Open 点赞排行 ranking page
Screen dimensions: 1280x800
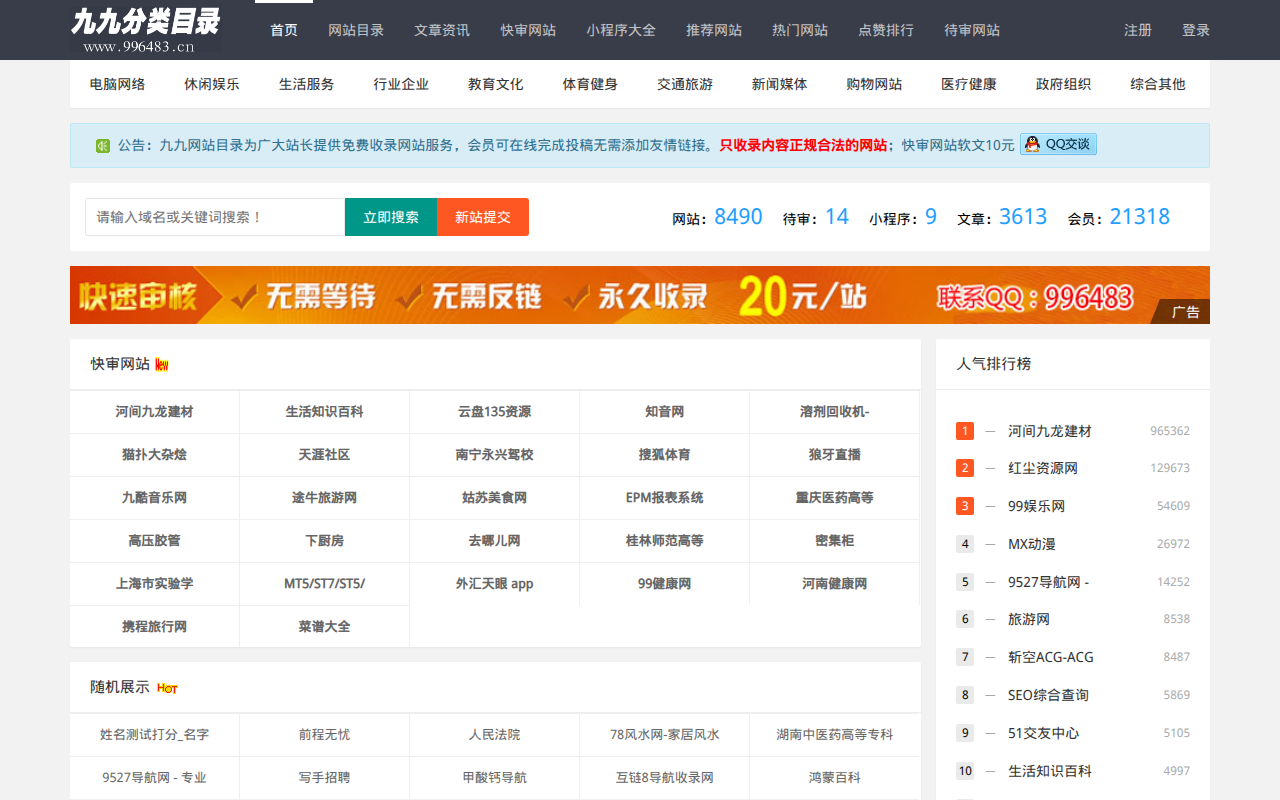[886, 30]
